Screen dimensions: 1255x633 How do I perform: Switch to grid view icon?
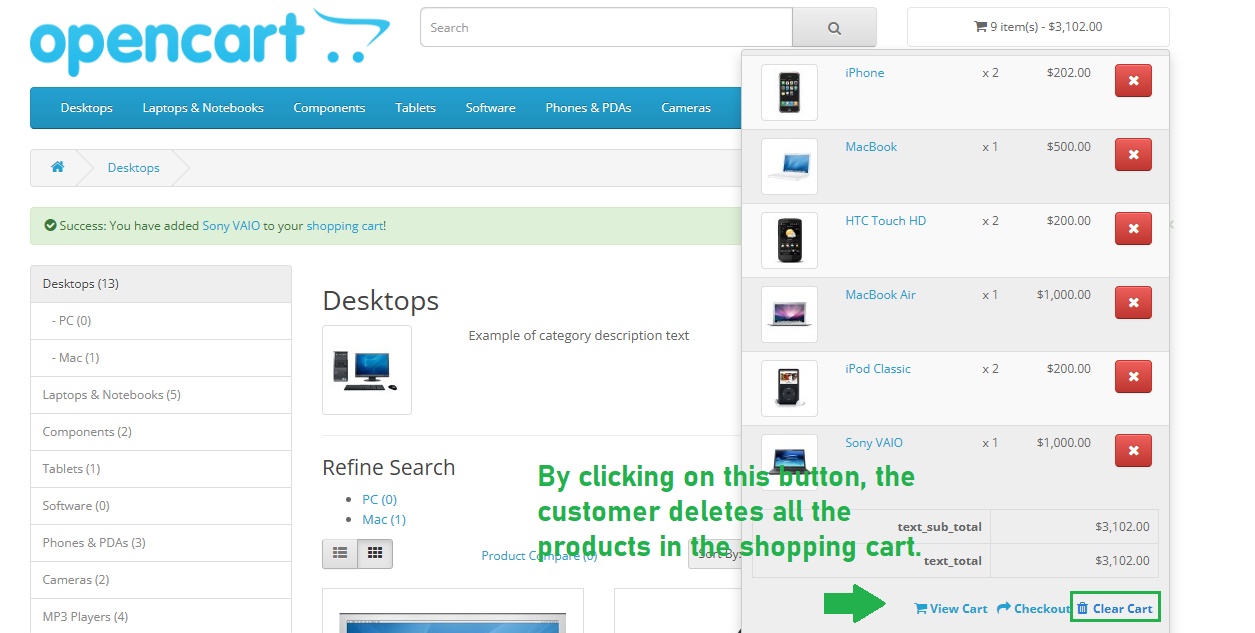pyautogui.click(x=376, y=553)
